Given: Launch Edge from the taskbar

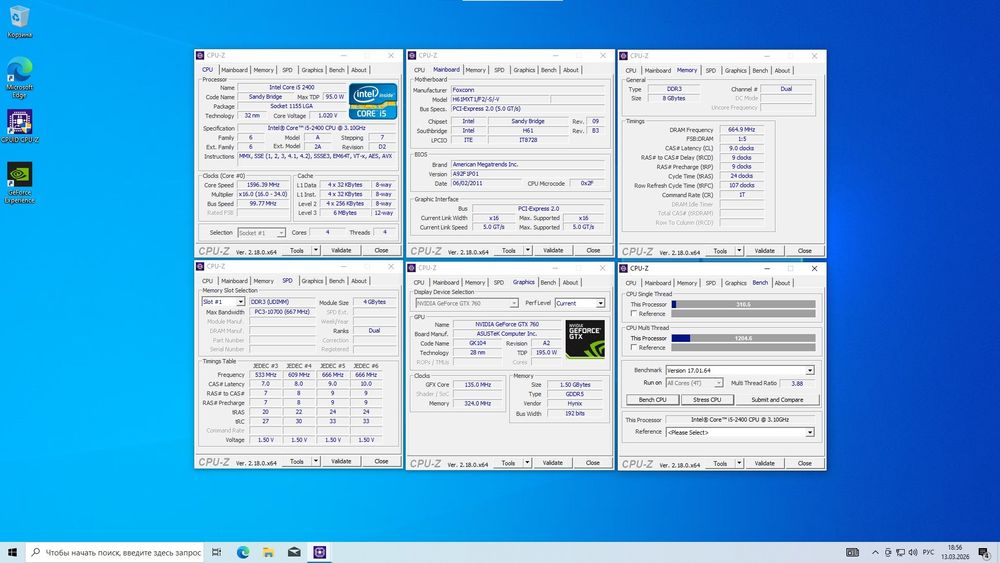Looking at the screenshot, I should 243,552.
